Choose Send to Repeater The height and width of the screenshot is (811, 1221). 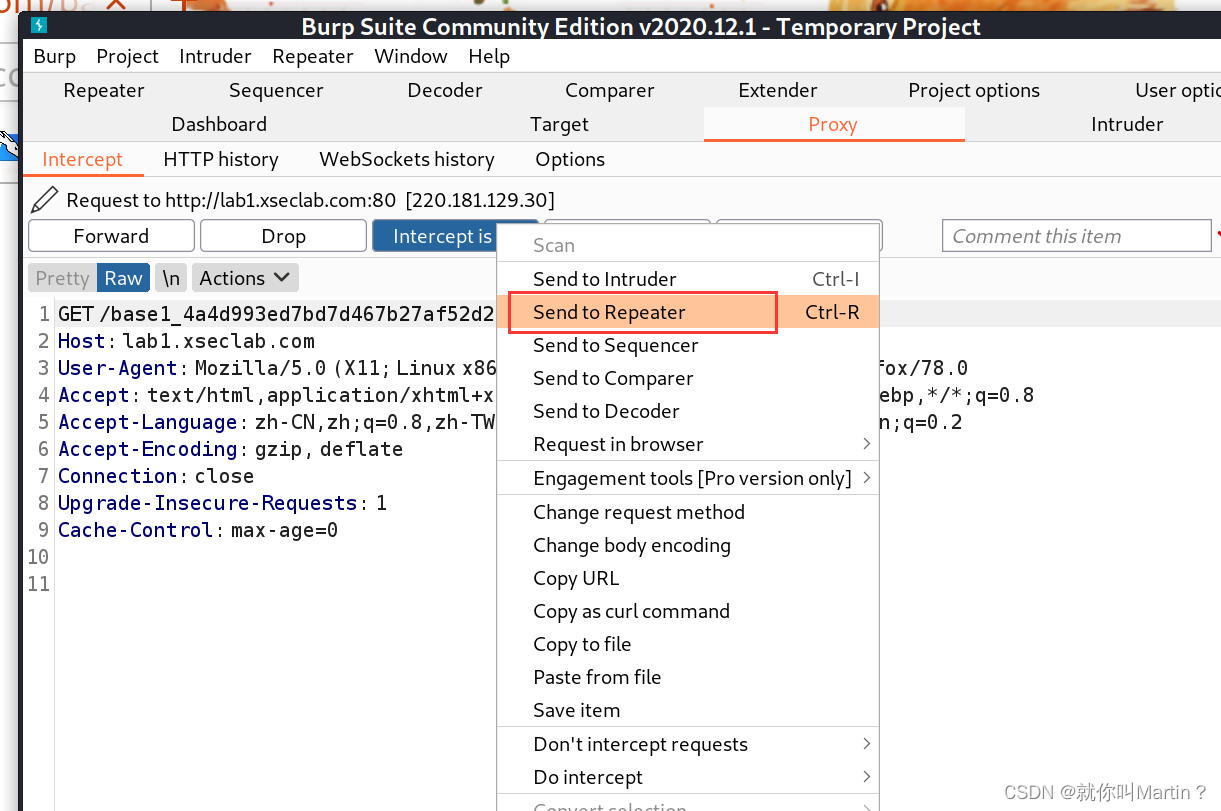(x=688, y=312)
